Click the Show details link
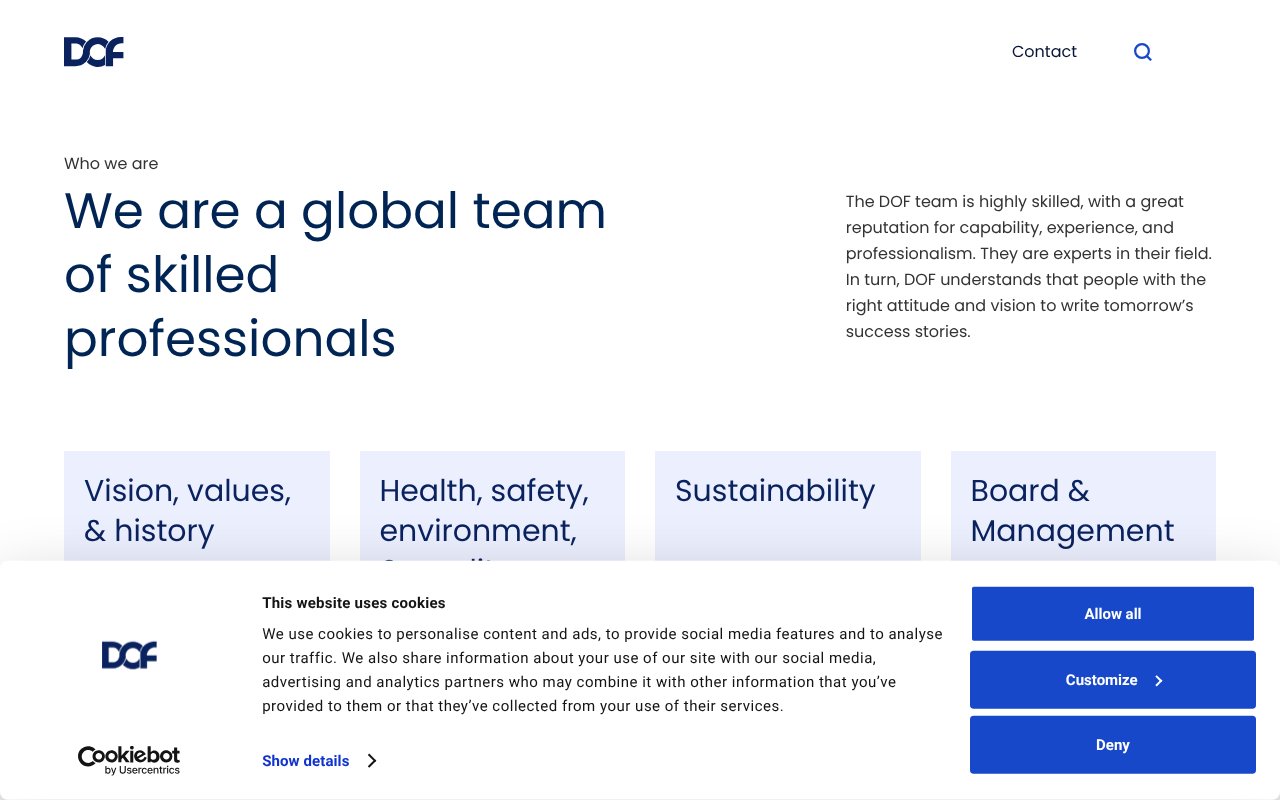The width and height of the screenshot is (1280, 800). point(305,761)
